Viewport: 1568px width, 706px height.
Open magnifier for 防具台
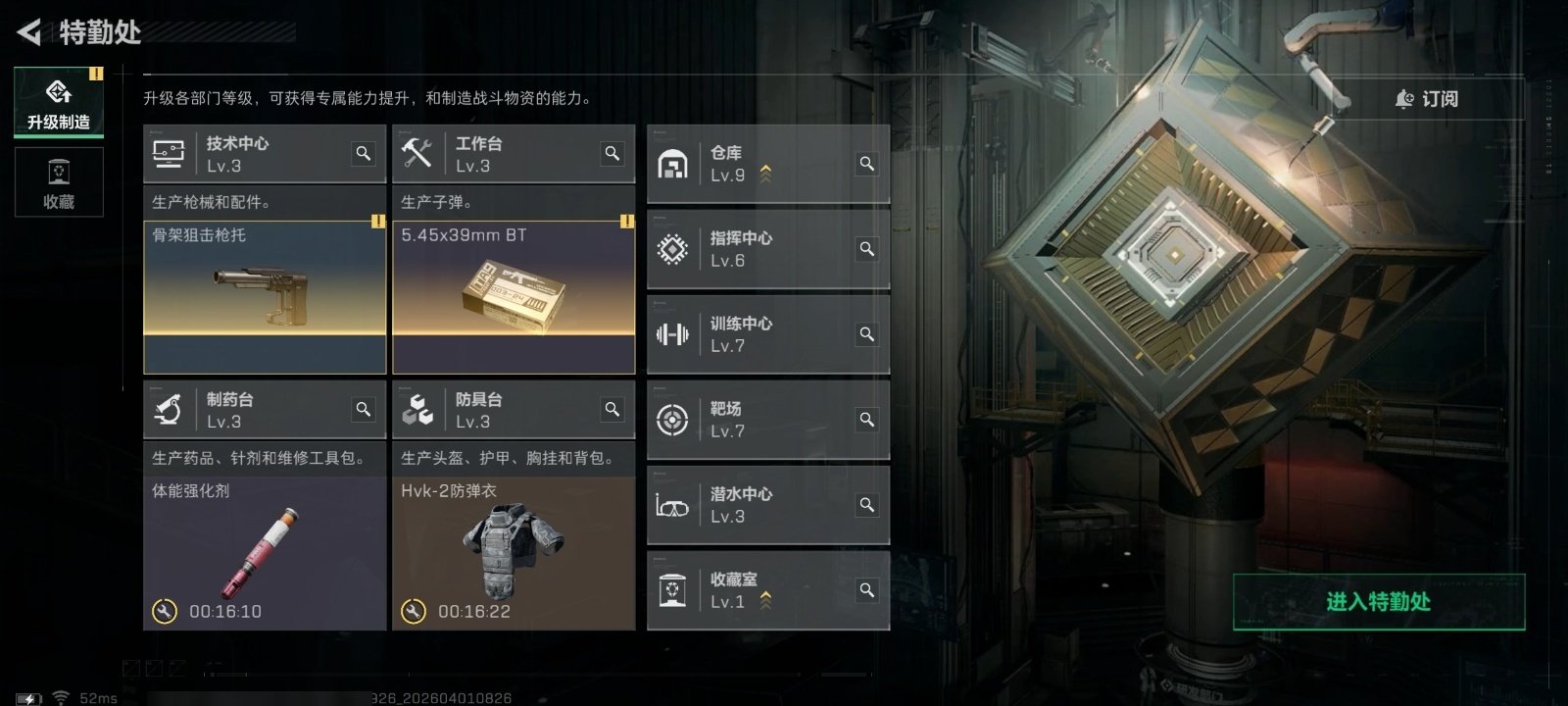coord(612,410)
